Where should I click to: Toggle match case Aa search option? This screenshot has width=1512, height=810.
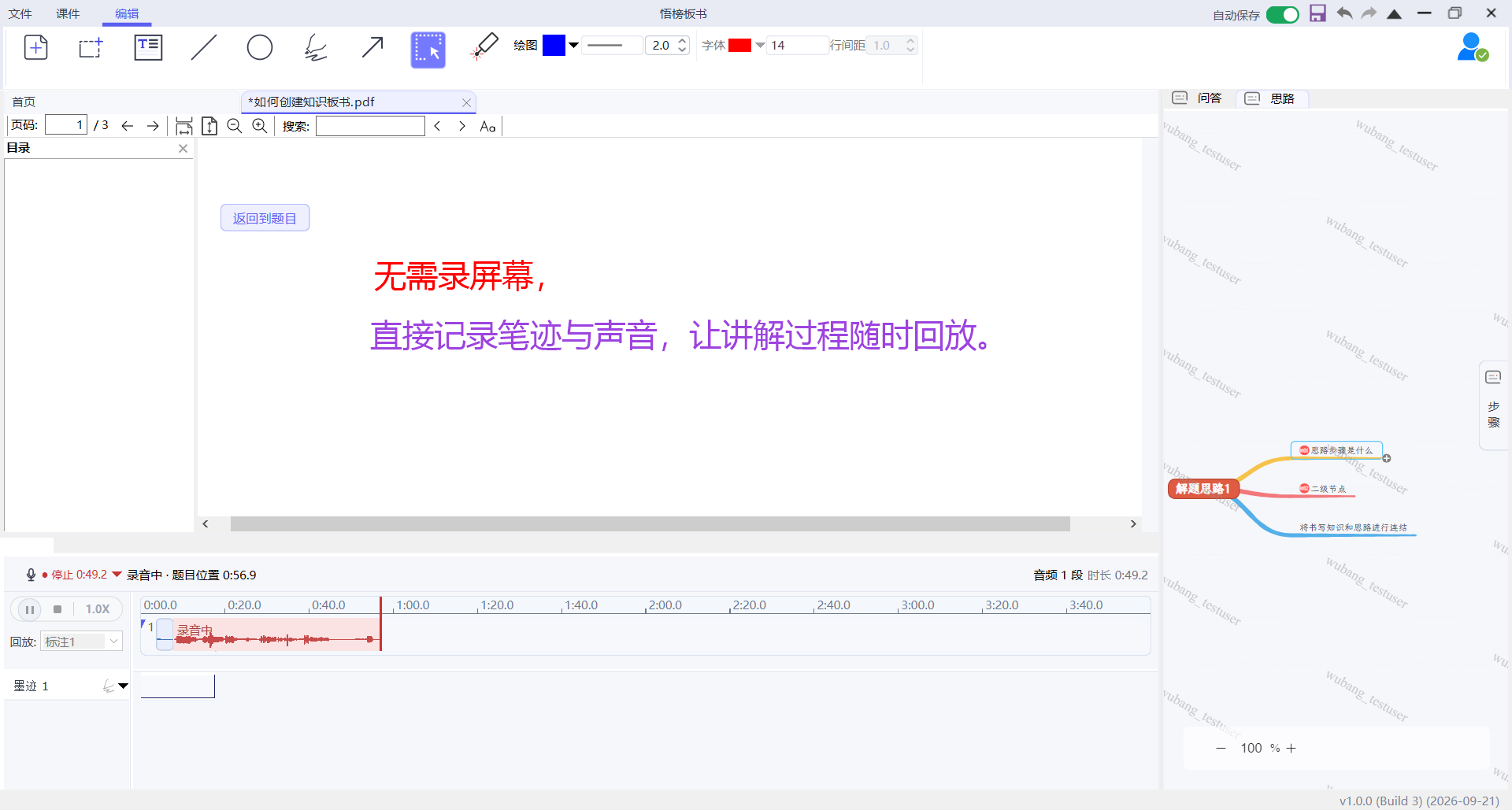coord(487,126)
